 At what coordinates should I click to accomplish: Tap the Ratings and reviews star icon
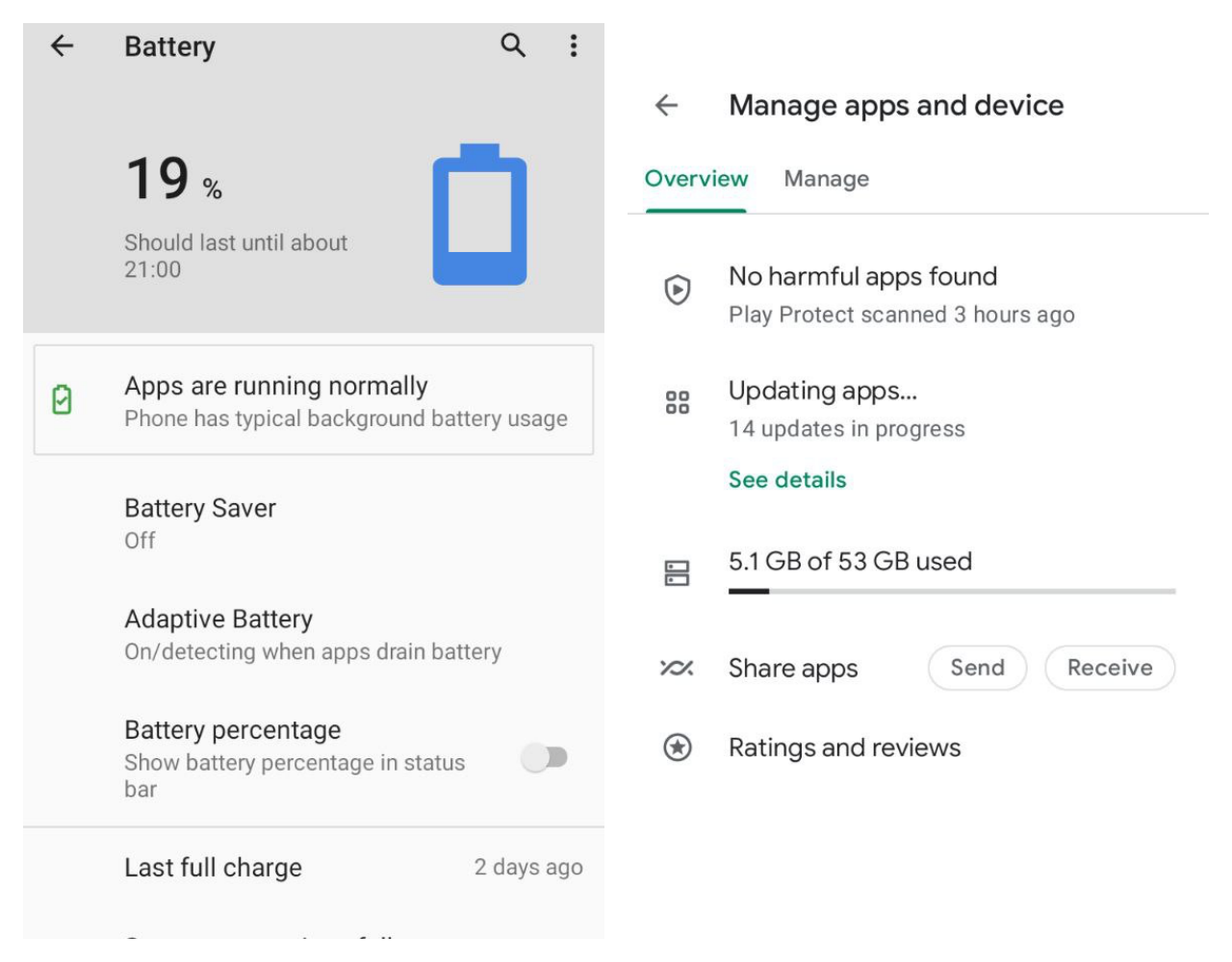tap(678, 747)
